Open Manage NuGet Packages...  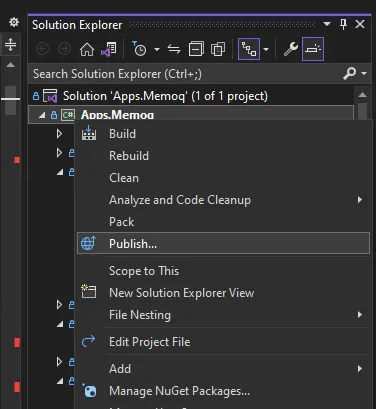coord(223,391)
